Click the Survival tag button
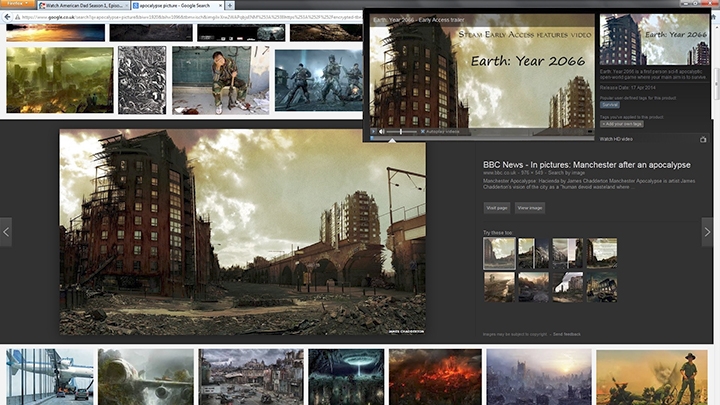Image resolution: width=720 pixels, height=405 pixels. [610, 104]
